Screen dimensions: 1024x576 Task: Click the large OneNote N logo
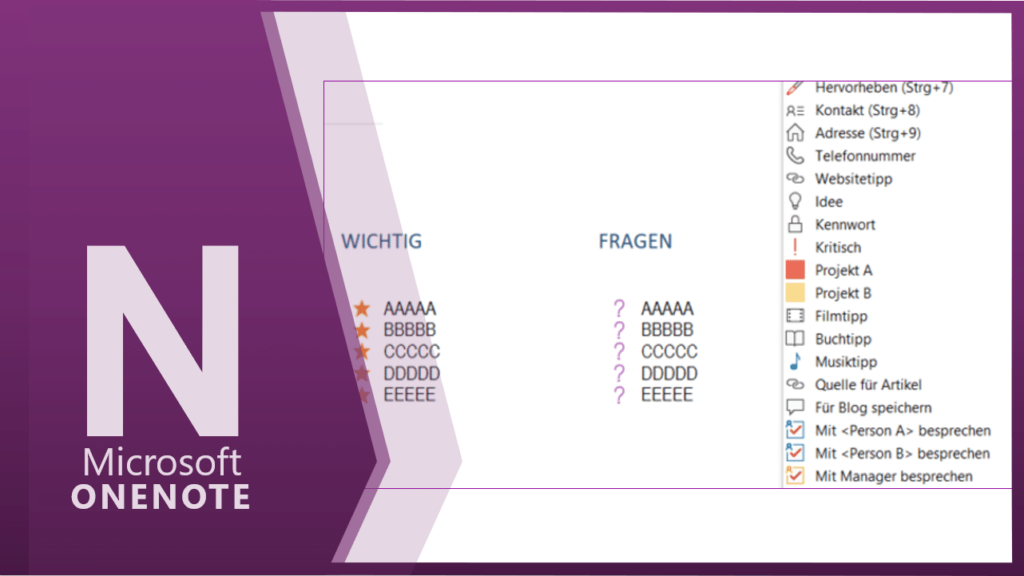pos(163,340)
